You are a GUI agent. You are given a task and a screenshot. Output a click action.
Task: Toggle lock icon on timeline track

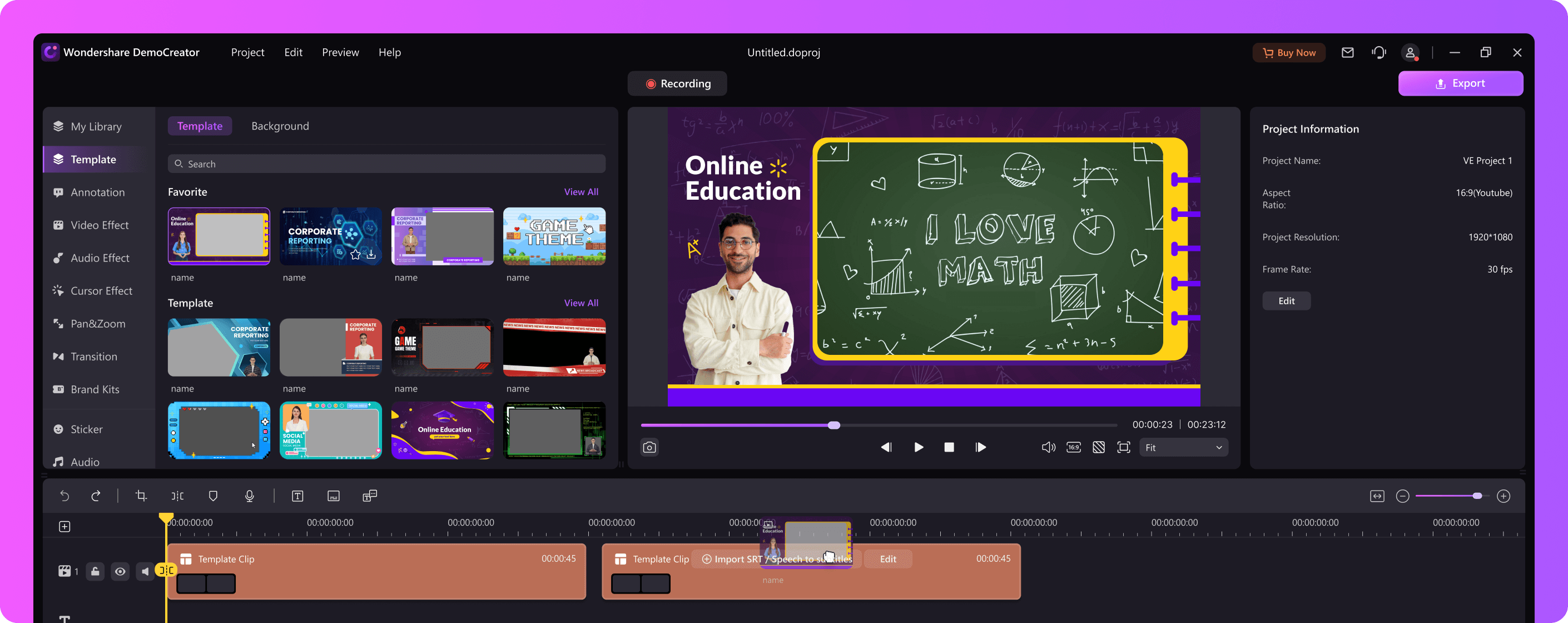tap(95, 570)
